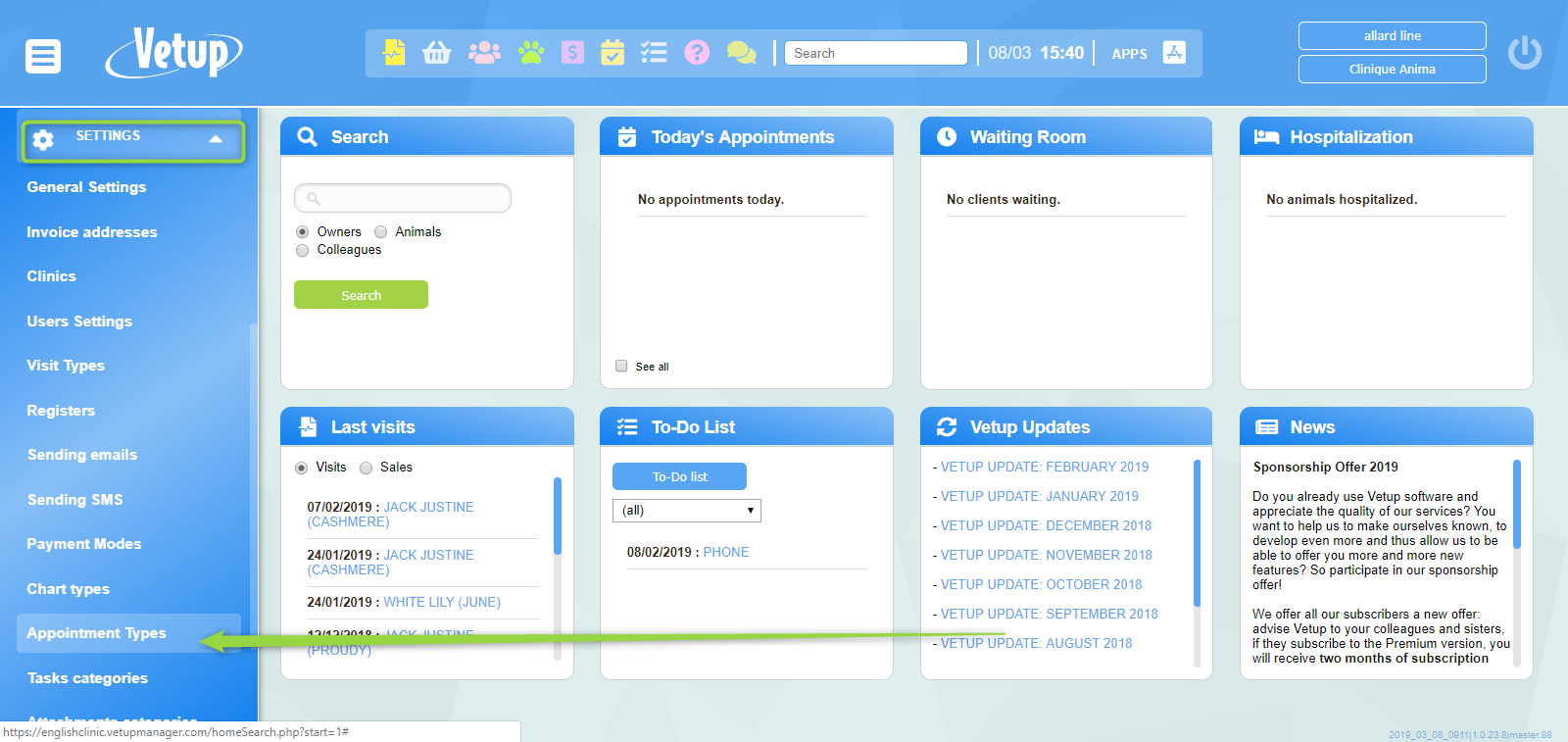Click the yellow medical file icon
Viewport: 1568px width, 742px height.
point(394,52)
